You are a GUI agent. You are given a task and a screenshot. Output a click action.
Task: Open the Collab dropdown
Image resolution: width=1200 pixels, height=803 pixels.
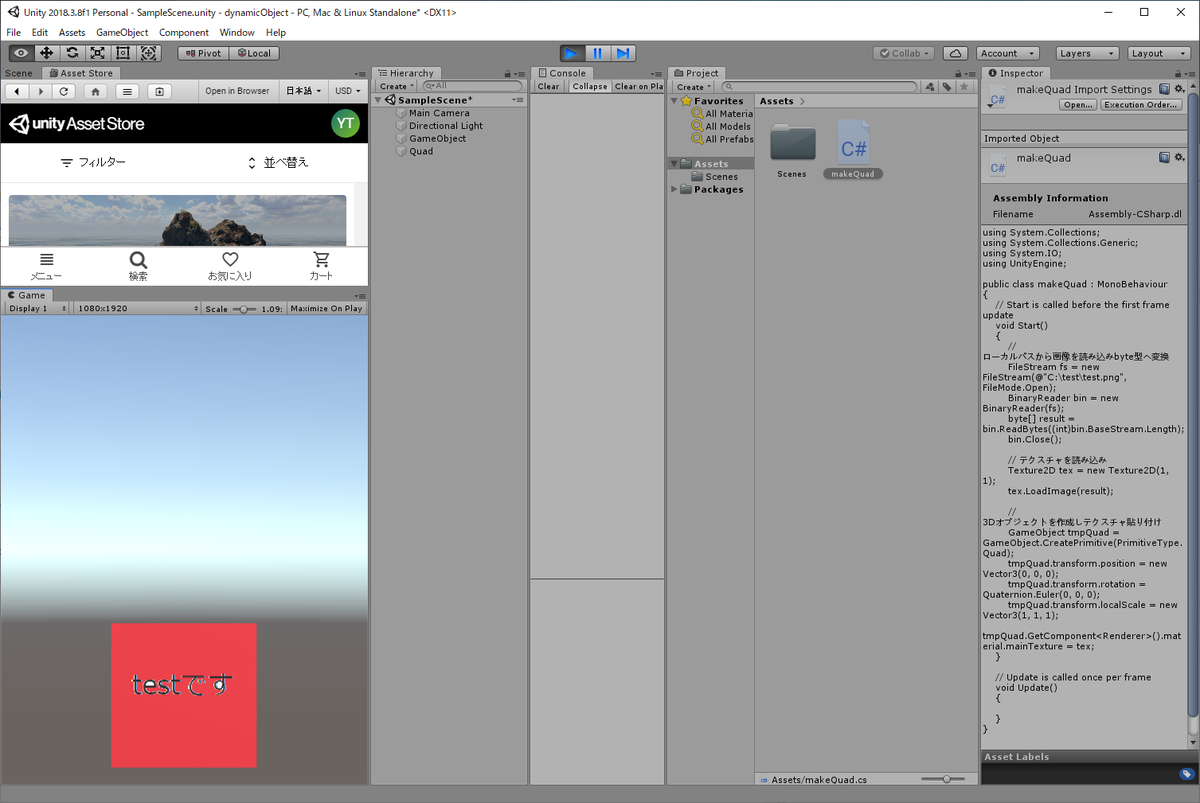(903, 53)
